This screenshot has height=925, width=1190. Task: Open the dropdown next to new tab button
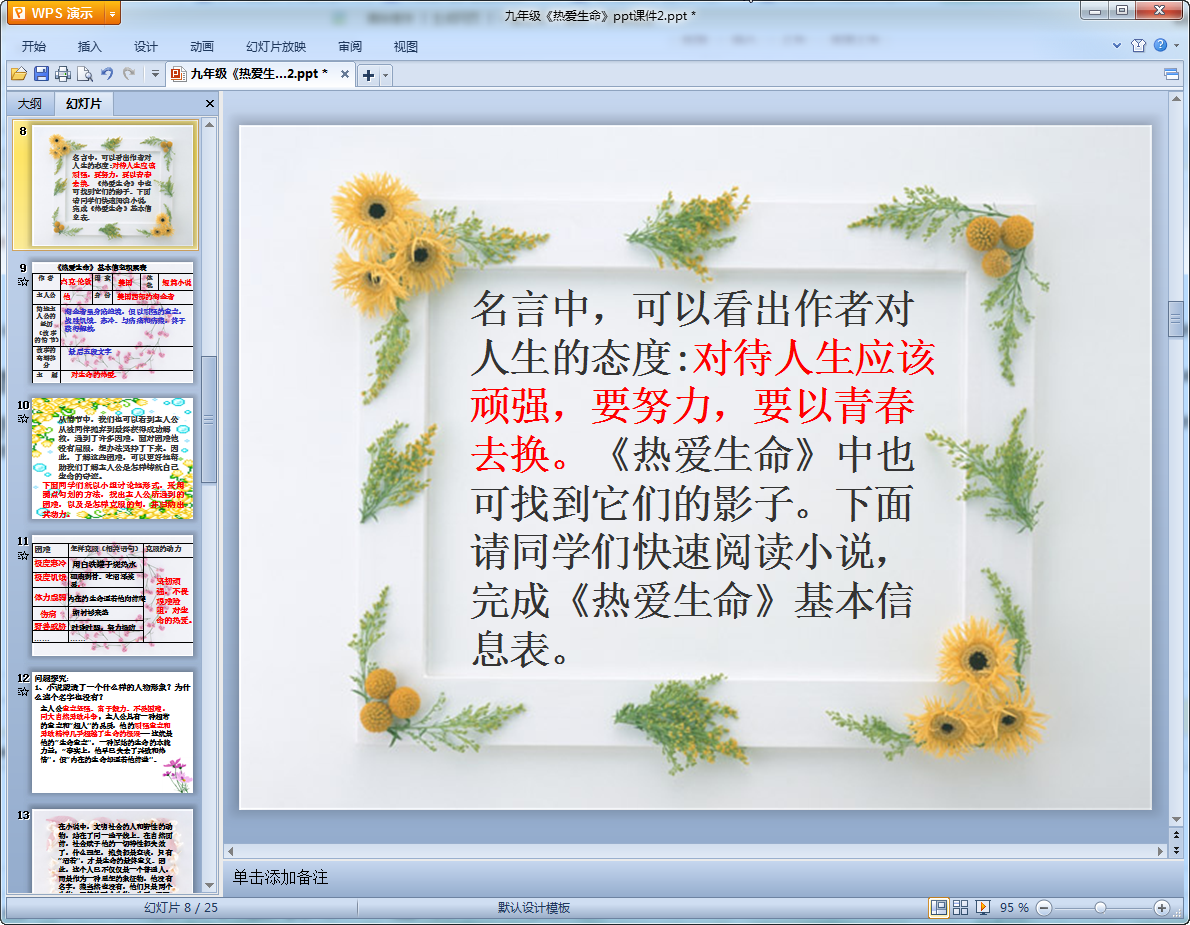pyautogui.click(x=386, y=75)
